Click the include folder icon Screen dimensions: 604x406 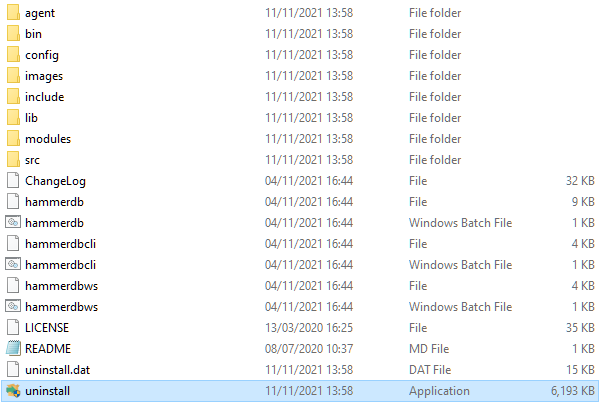(x=13, y=96)
